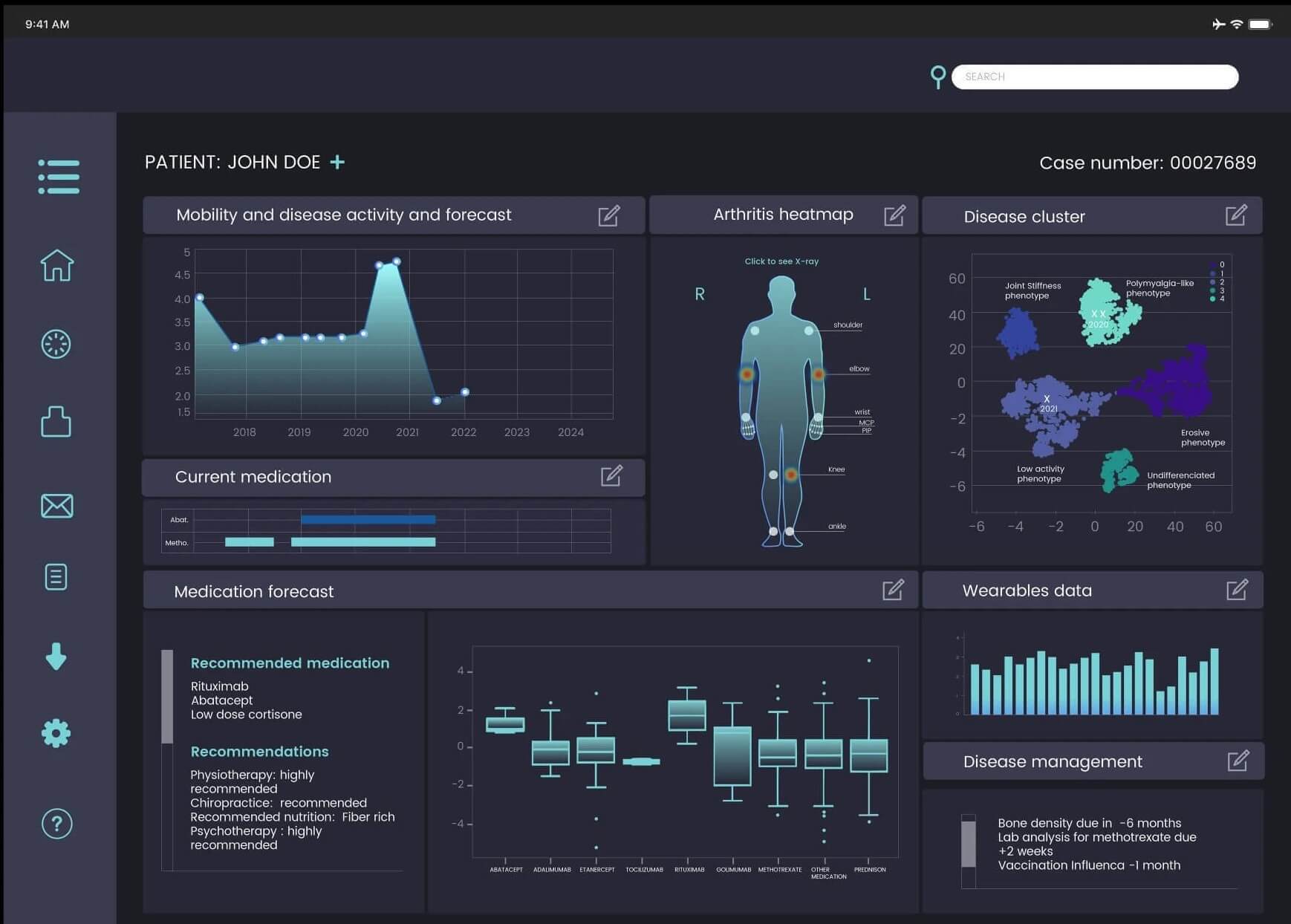Click 'Vaccination Influenca -1 month' entry
This screenshot has width=1291, height=924.
(x=1089, y=865)
